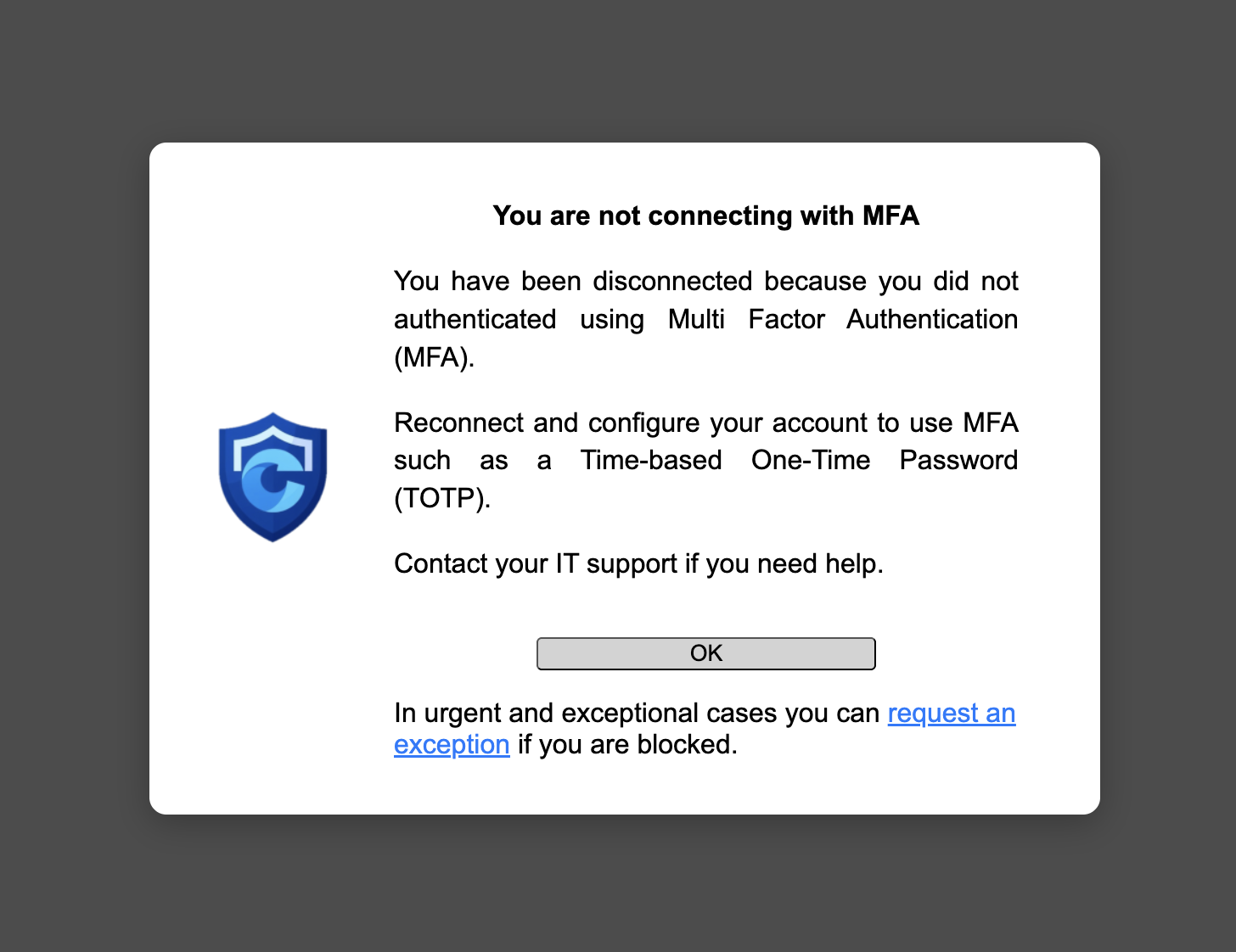Screen dimensions: 1236x952
Task: Acknowledge the MFA disconnection with OK
Action: [705, 653]
